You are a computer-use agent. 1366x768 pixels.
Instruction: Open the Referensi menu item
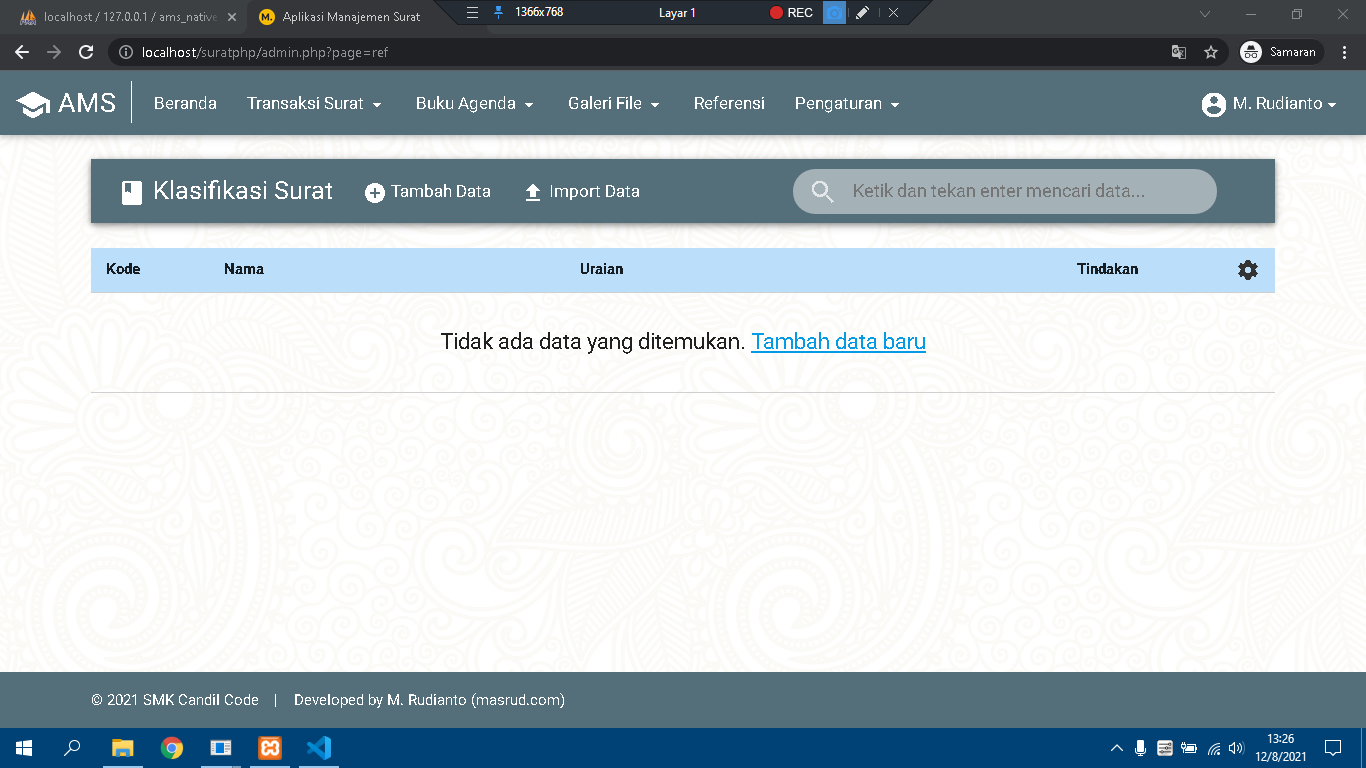click(729, 103)
